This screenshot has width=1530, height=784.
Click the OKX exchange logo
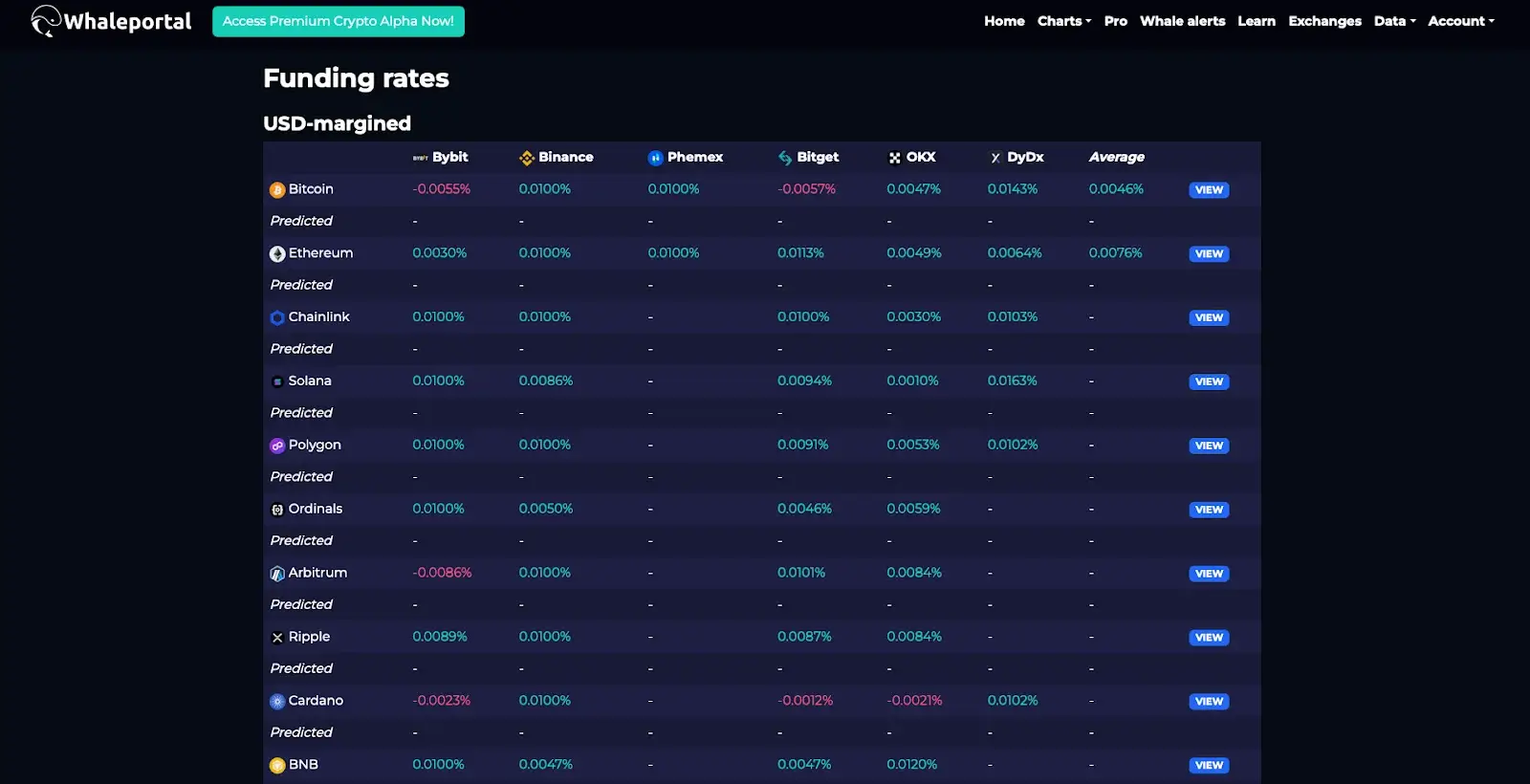895,158
